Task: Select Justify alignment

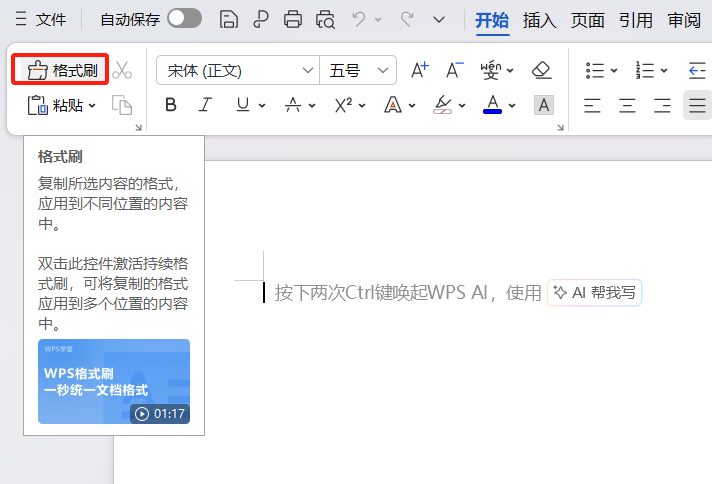Action: pos(697,105)
